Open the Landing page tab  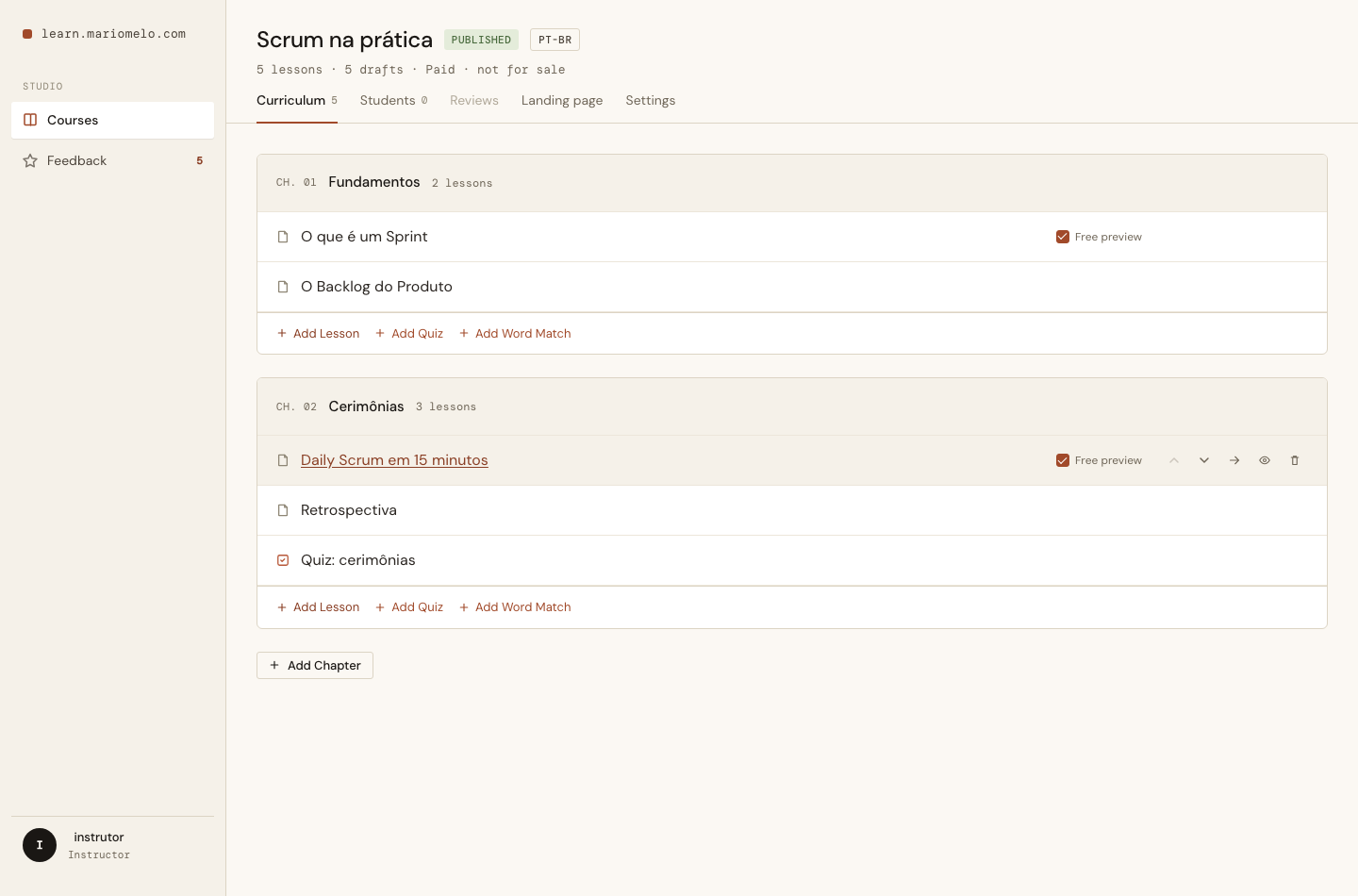point(562,101)
